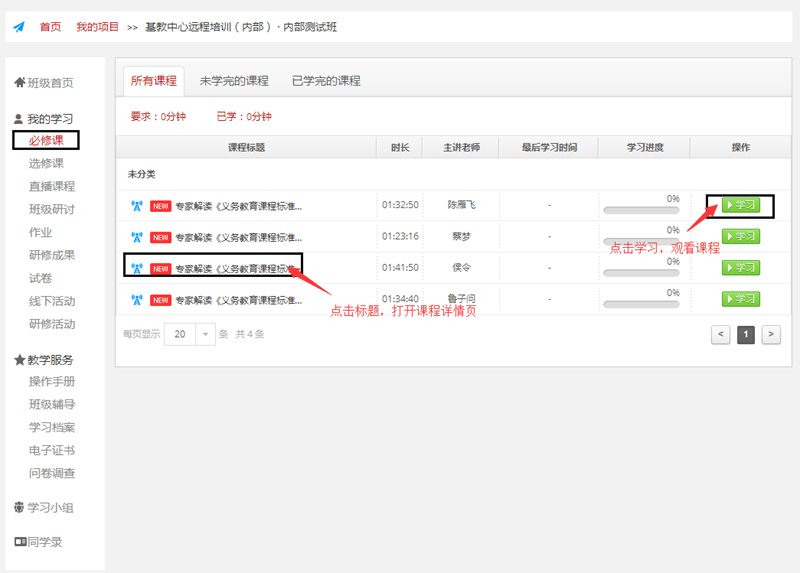Click 学习 button for 陈雁飞 course

click(741, 205)
